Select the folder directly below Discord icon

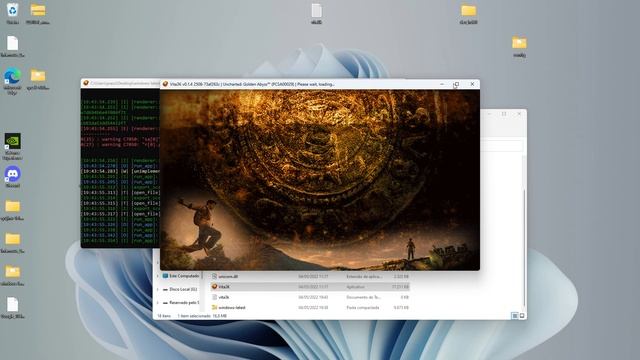tap(13, 206)
